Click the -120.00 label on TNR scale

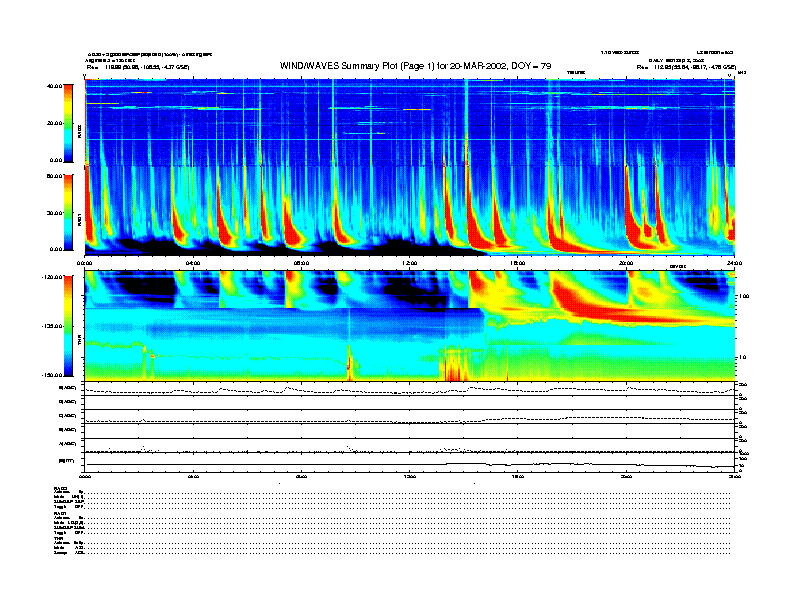[52, 277]
